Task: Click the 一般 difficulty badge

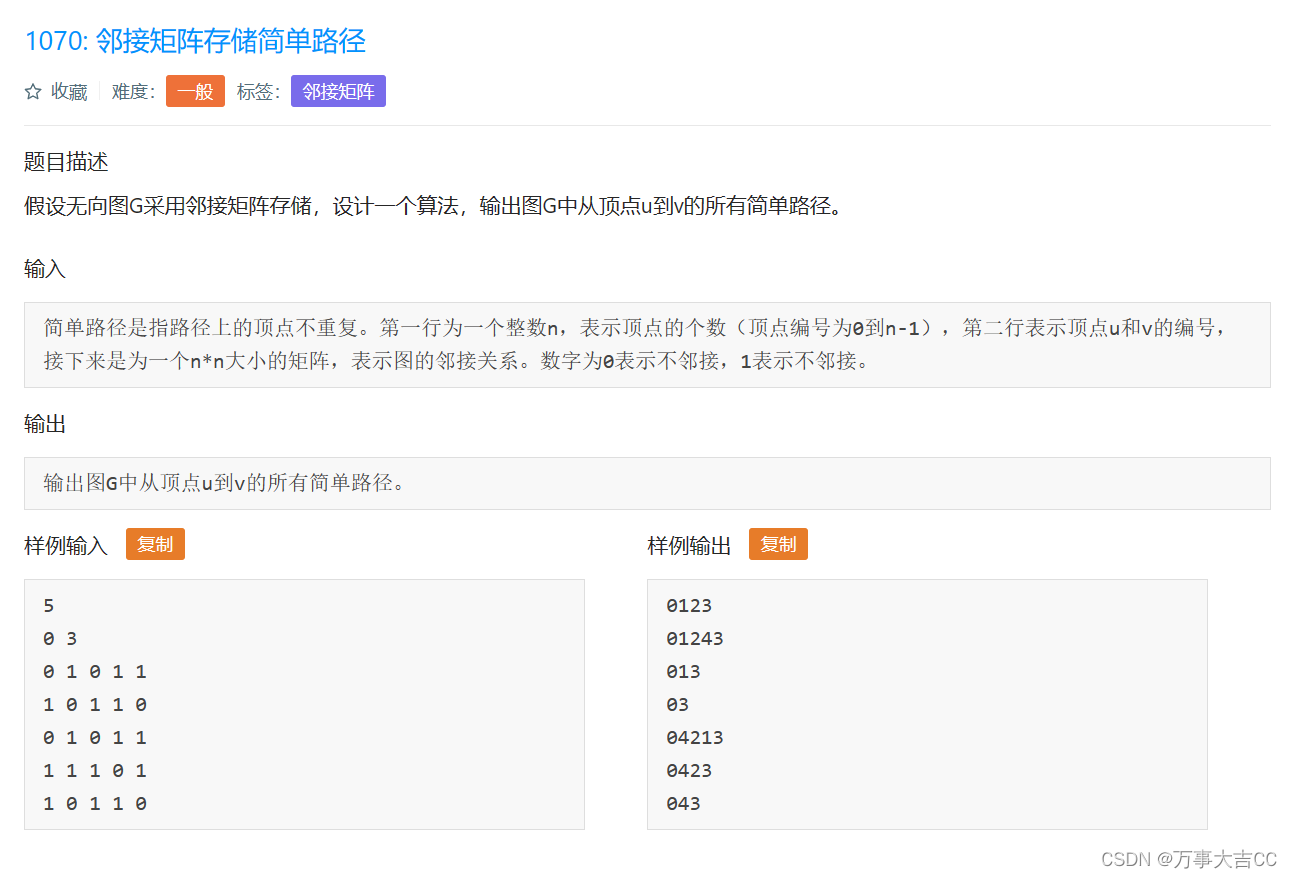Action: [x=195, y=91]
